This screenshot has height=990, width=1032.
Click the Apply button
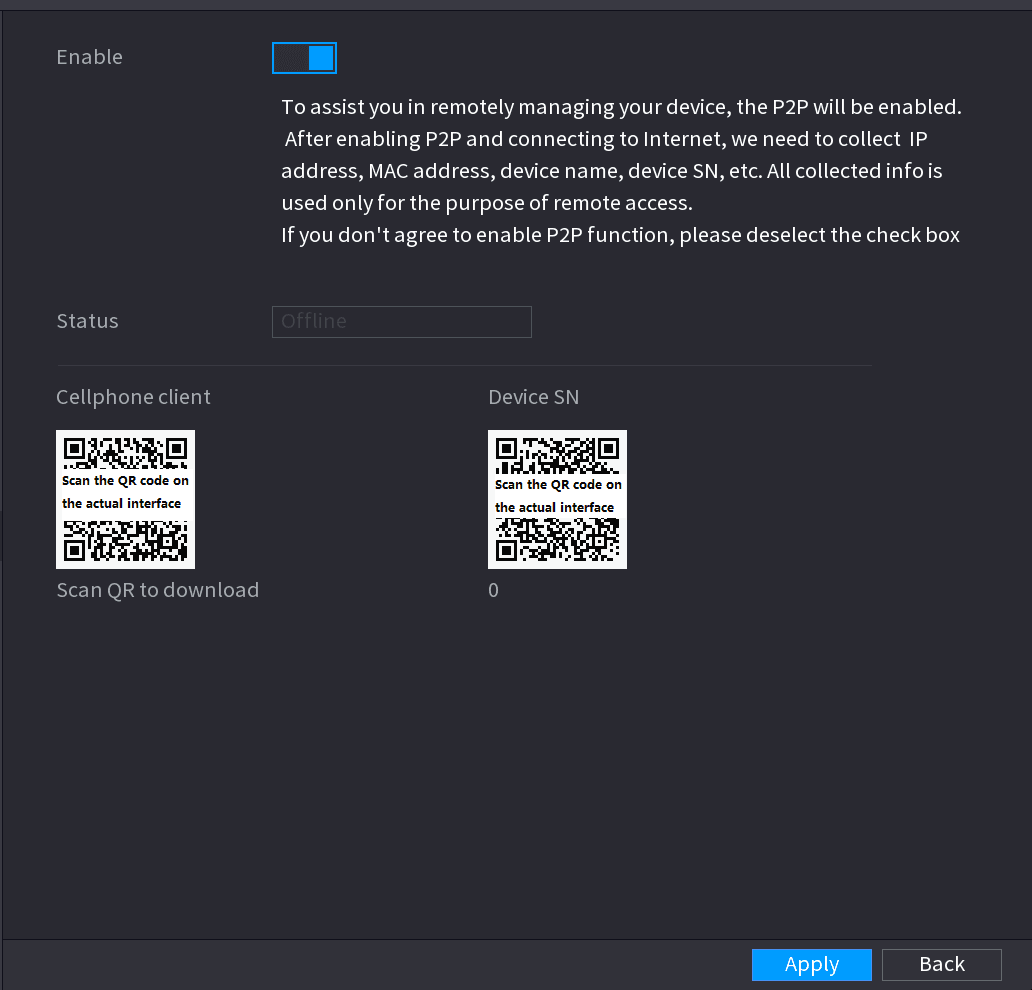click(x=812, y=964)
